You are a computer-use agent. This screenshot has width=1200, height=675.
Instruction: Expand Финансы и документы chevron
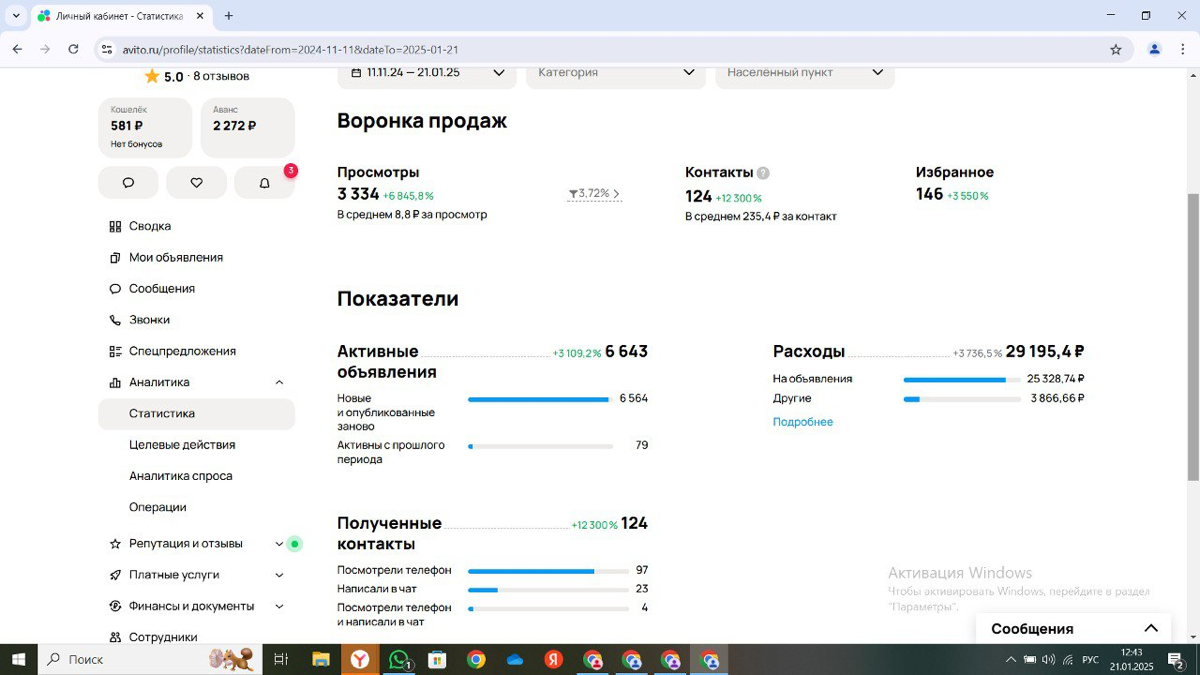click(x=279, y=606)
